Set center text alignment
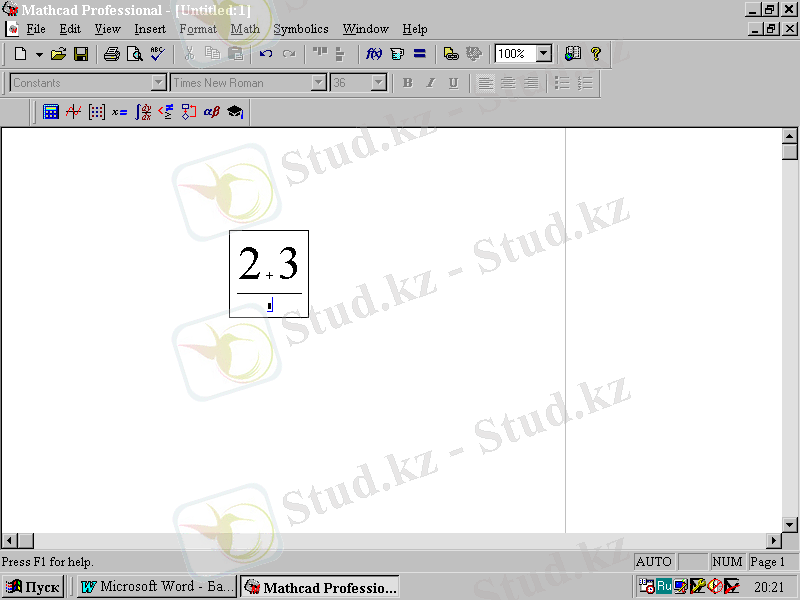Image resolution: width=800 pixels, height=600 pixels. click(508, 83)
